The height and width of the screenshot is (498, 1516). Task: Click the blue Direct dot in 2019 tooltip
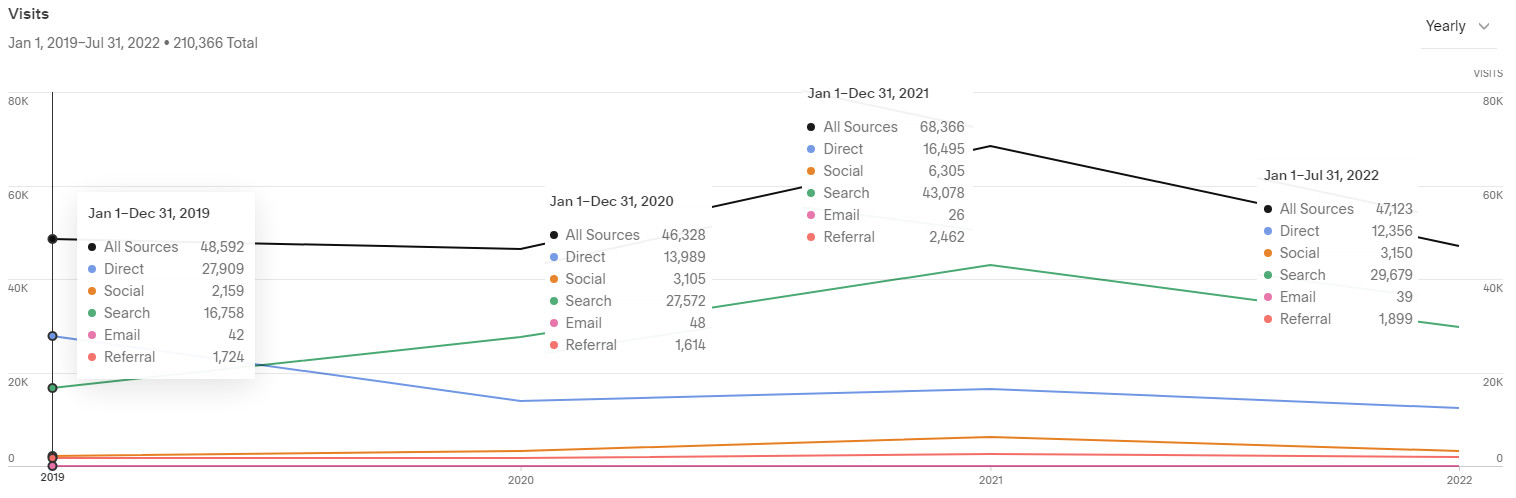93,269
